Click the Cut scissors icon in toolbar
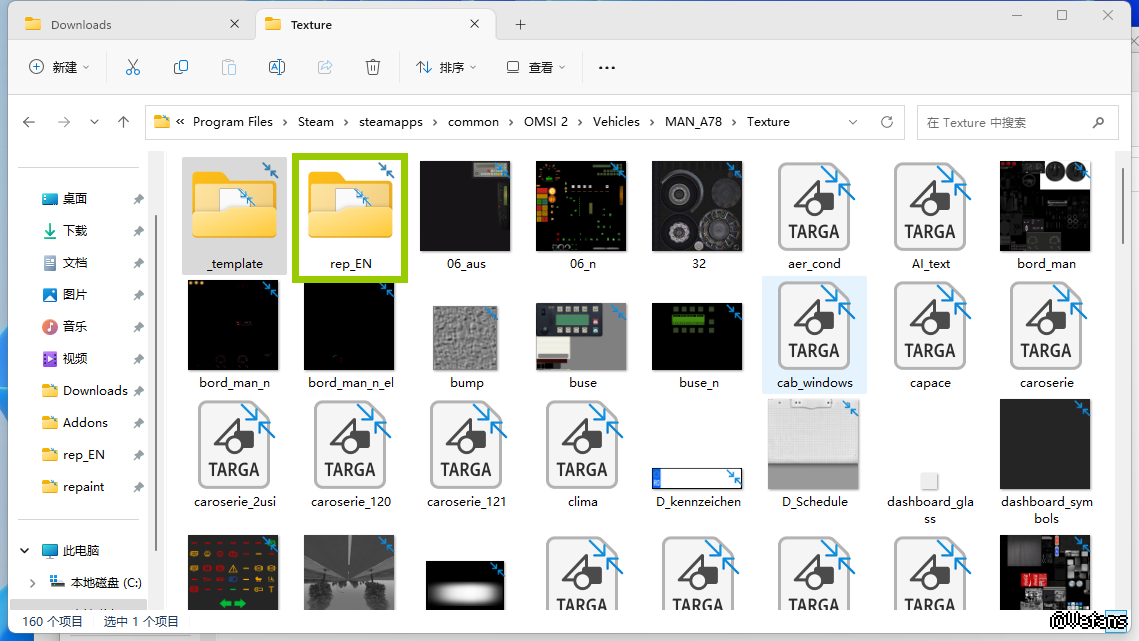Screen dimensions: 1139x641 (133, 67)
